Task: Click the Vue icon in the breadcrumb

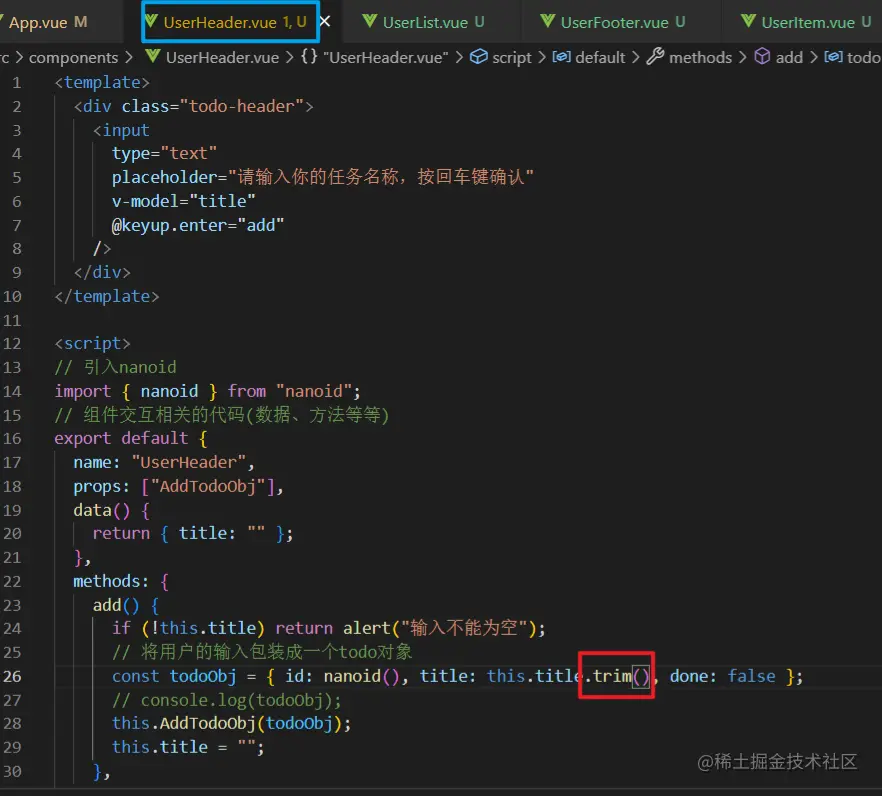Action: pos(152,57)
